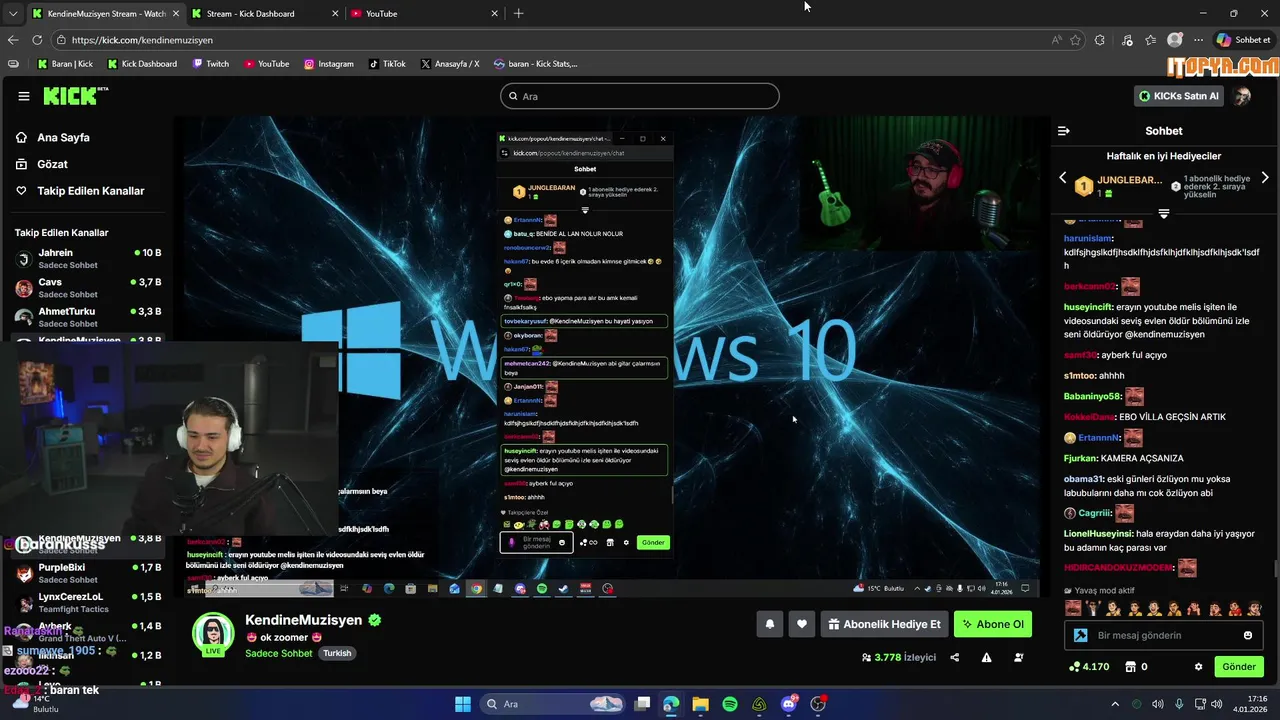Open the favorites list icon
The image size is (1280, 720).
pyautogui.click(x=1151, y=40)
